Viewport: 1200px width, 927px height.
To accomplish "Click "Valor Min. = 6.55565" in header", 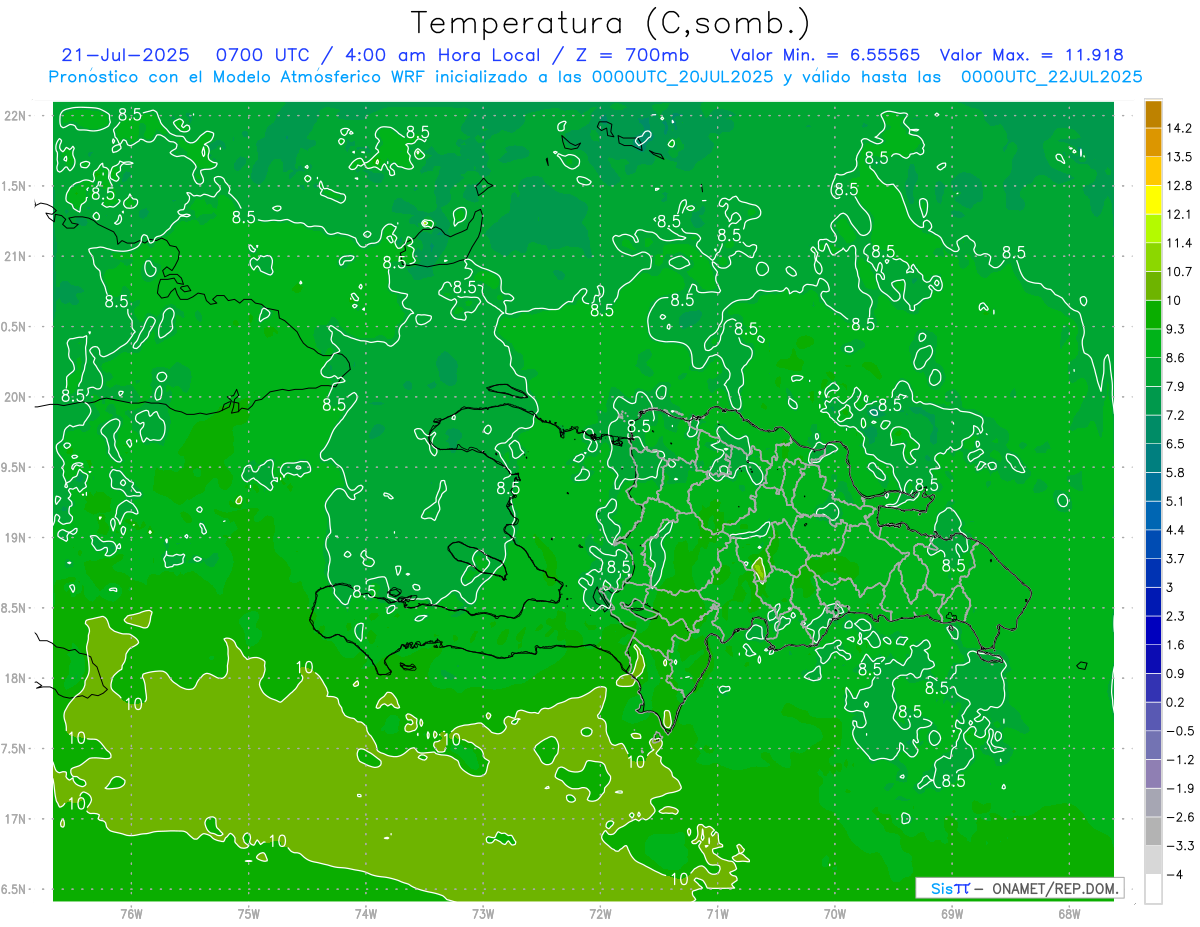I will coord(825,56).
